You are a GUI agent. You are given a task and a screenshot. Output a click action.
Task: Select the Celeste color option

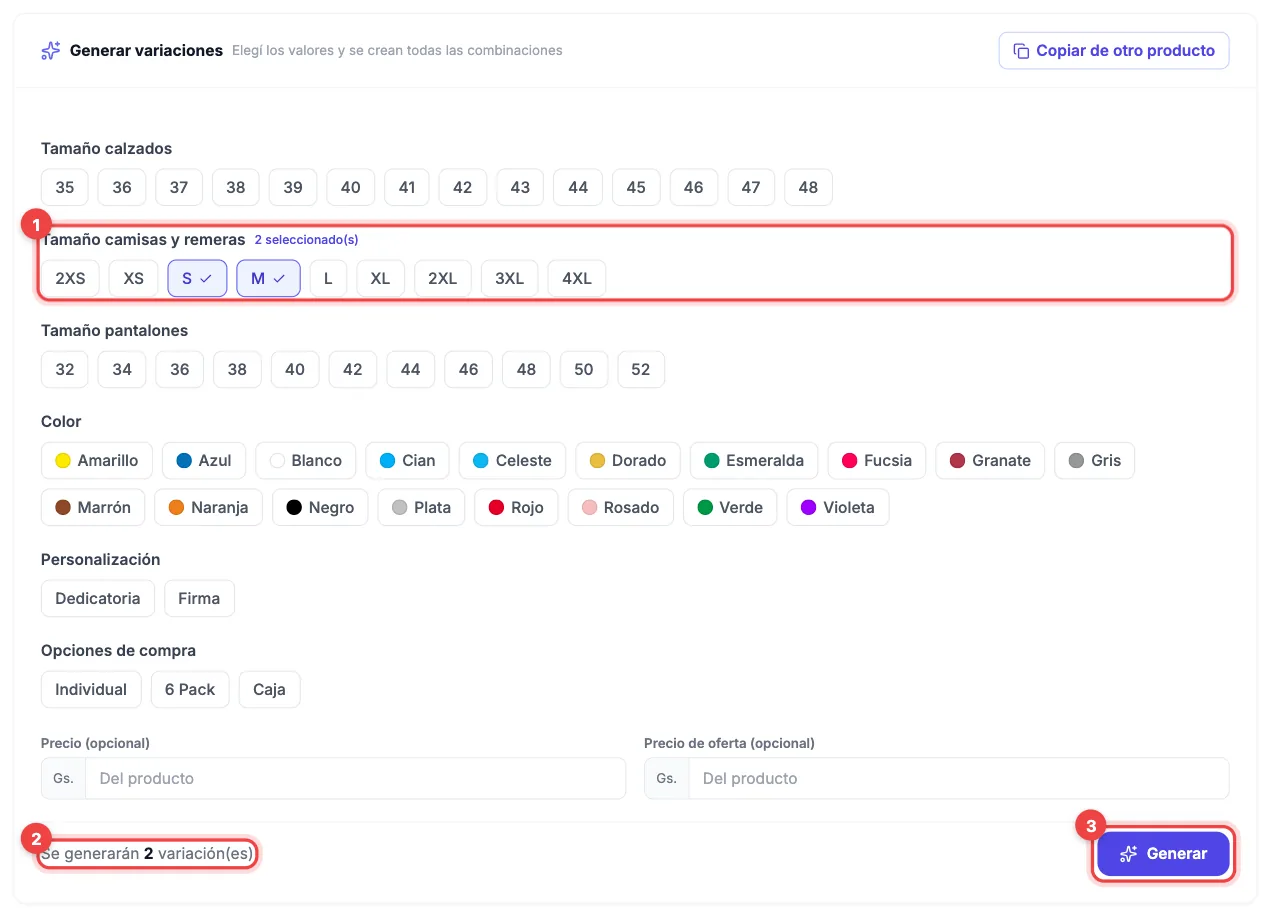click(x=512, y=461)
